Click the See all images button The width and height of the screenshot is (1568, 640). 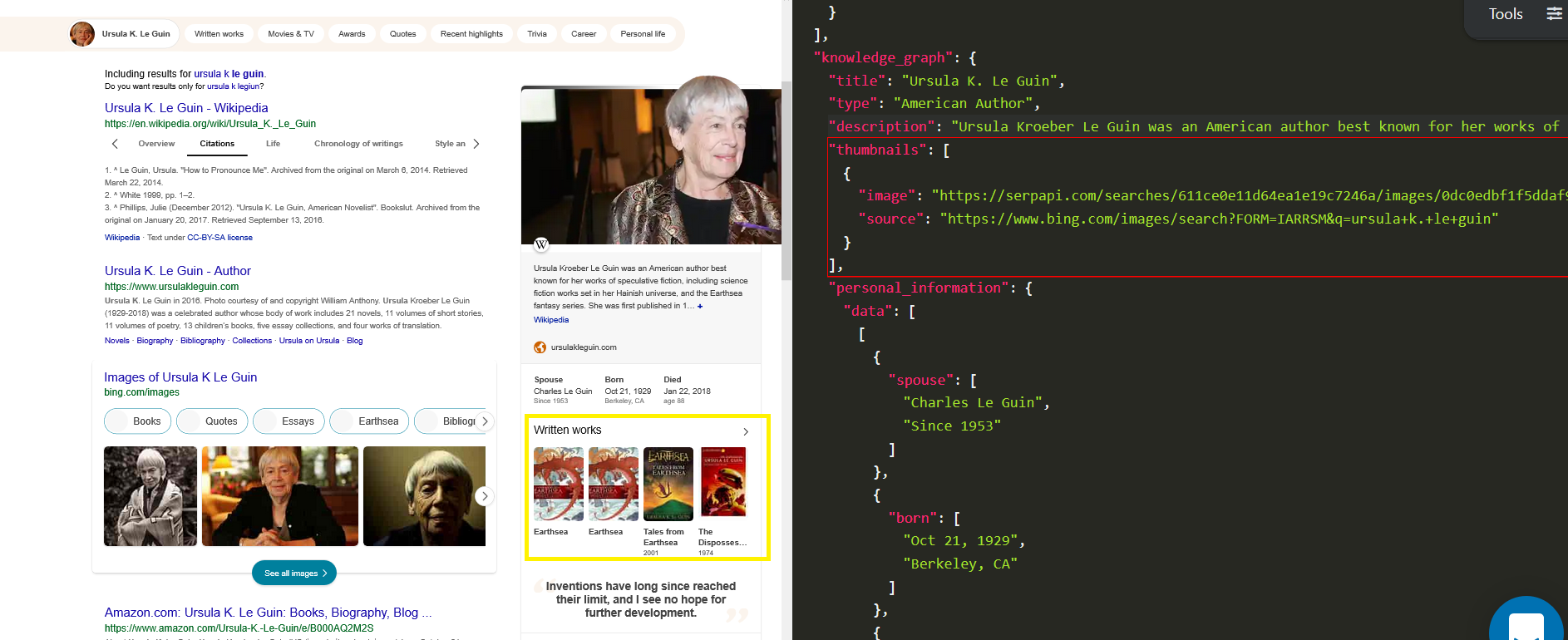pyautogui.click(x=294, y=574)
